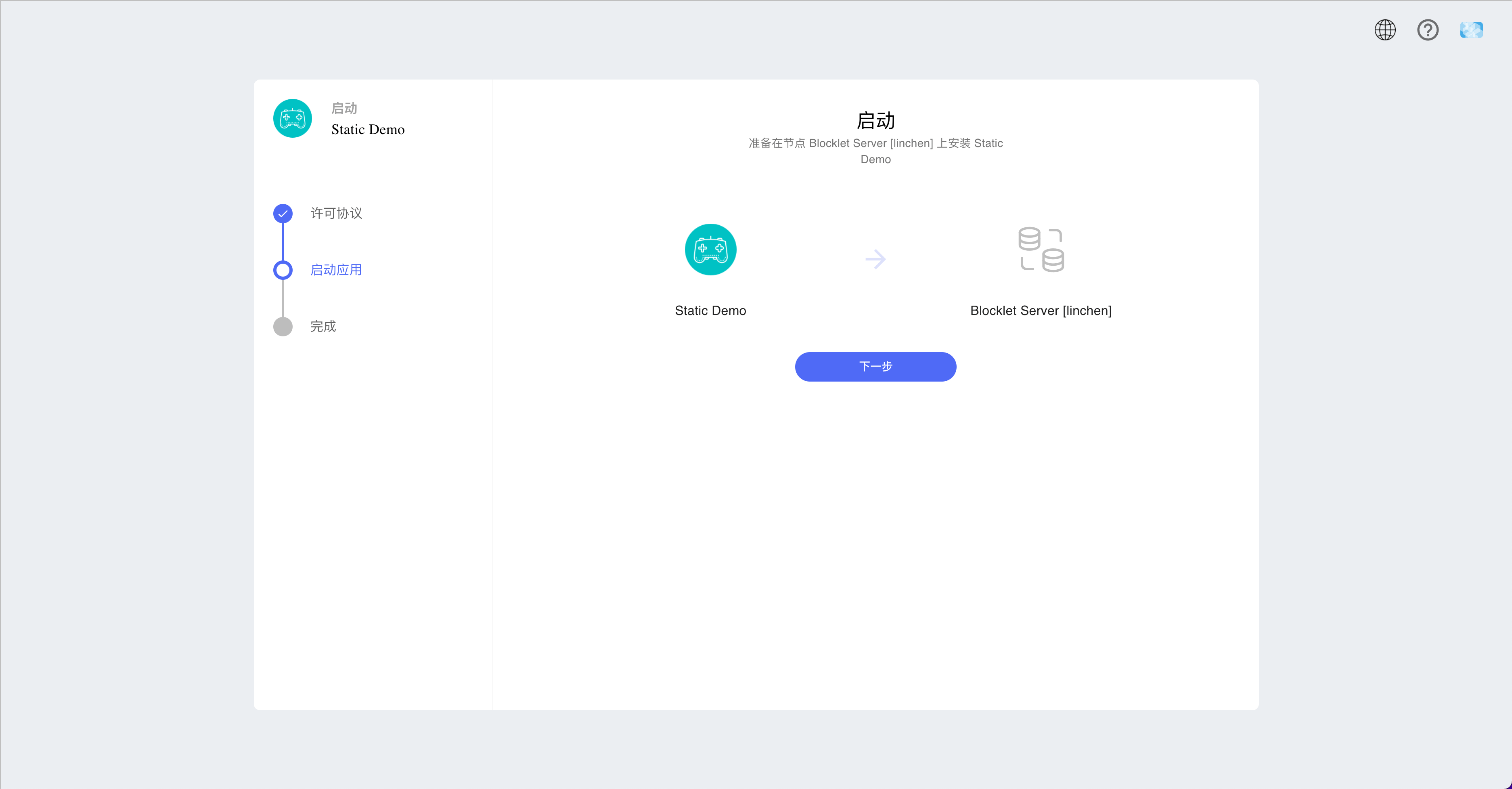The height and width of the screenshot is (789, 1512).
Task: Click the Static Demo label under icon
Action: tap(710, 311)
